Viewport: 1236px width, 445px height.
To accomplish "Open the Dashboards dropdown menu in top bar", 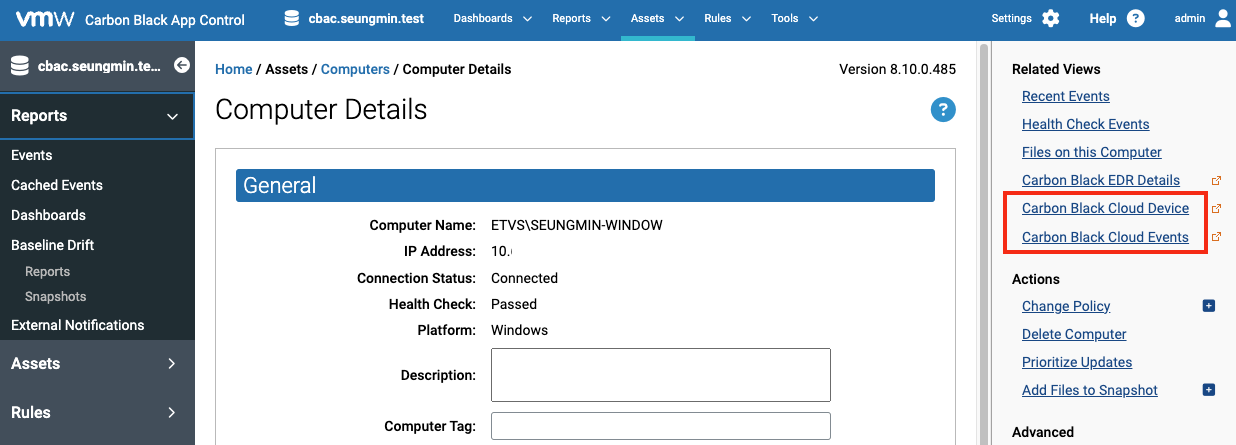I will click(493, 18).
